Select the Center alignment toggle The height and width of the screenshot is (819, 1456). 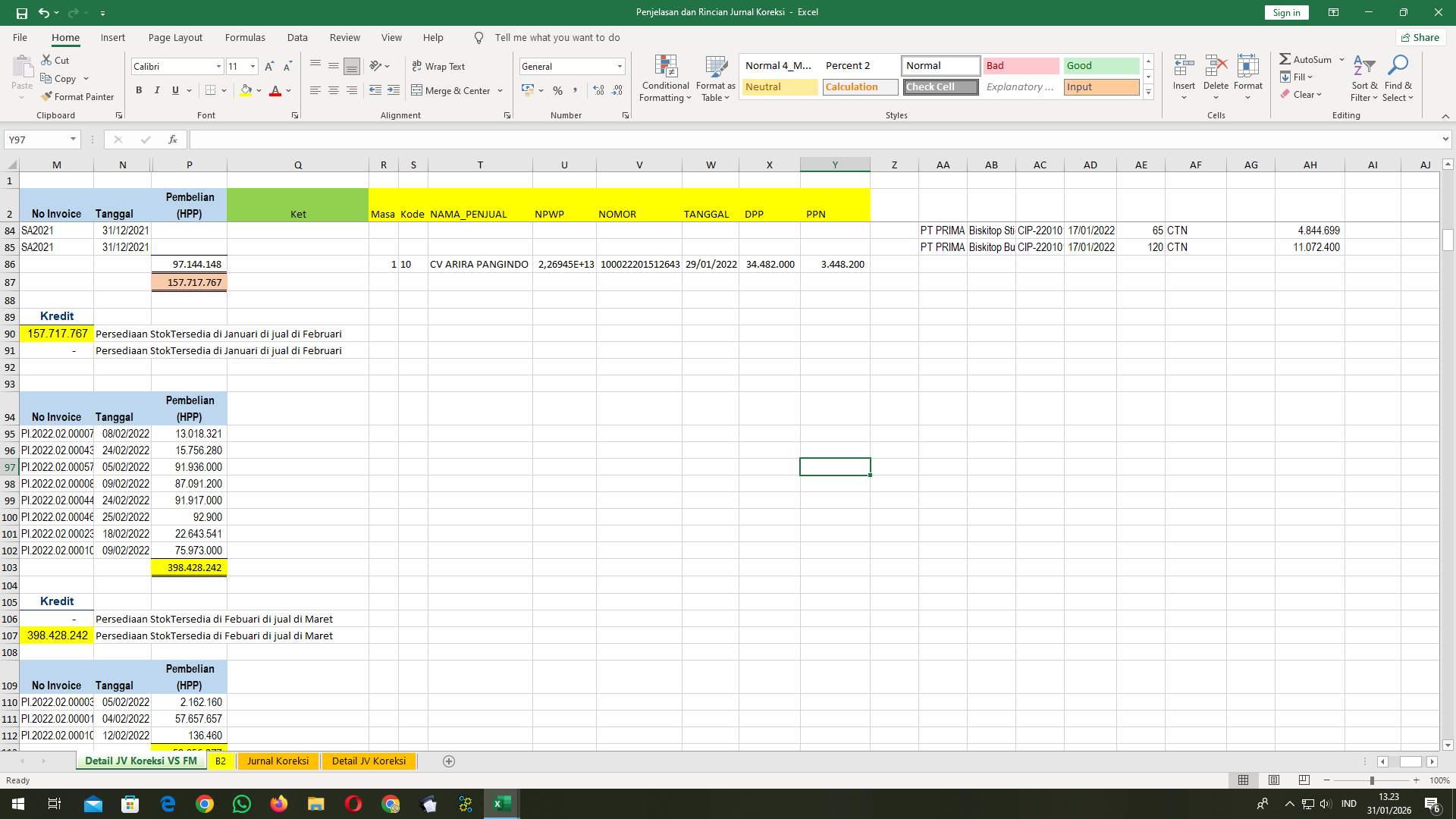click(334, 90)
